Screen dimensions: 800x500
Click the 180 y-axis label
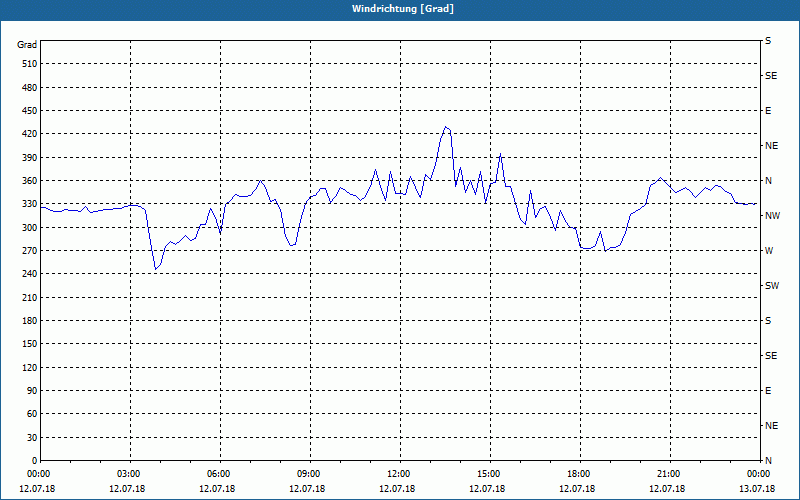pyautogui.click(x=30, y=321)
